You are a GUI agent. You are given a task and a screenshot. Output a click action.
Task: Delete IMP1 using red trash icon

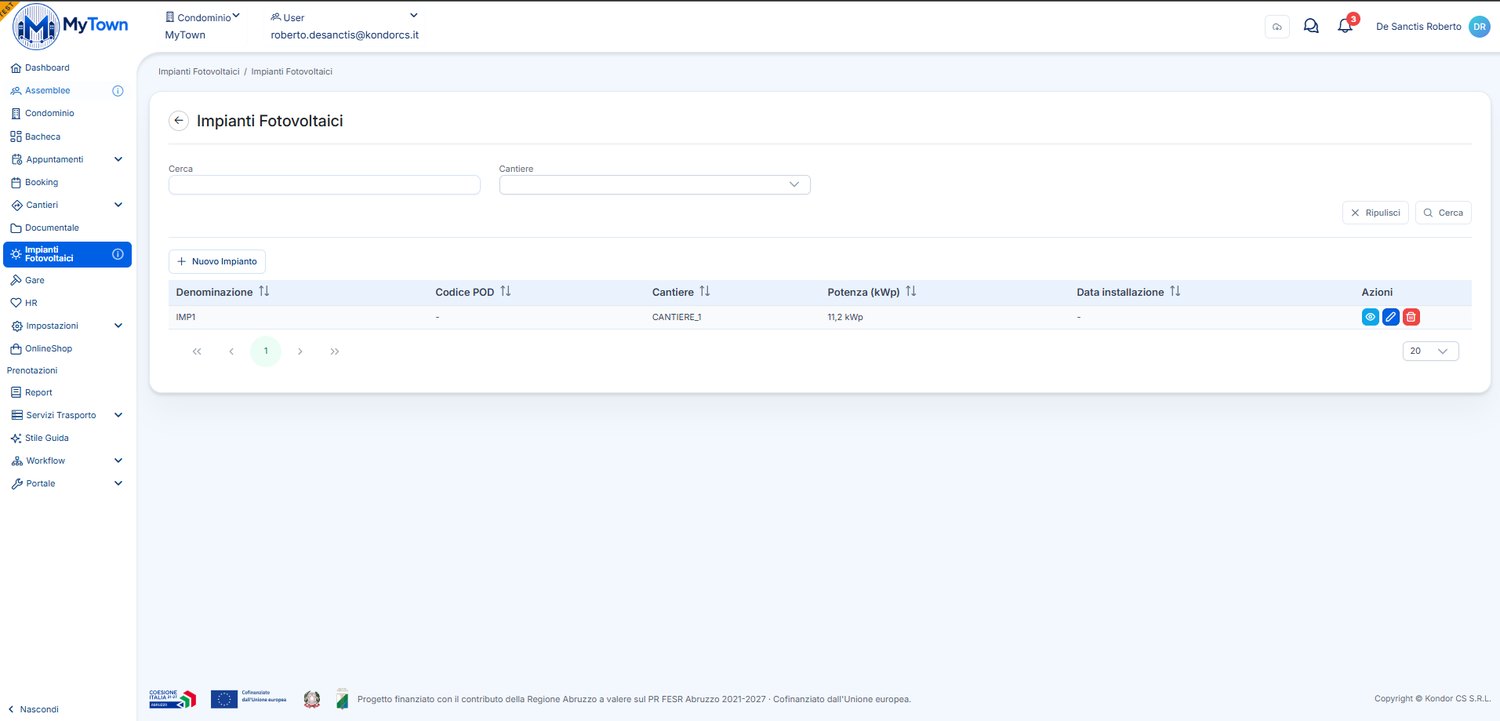[1411, 317]
